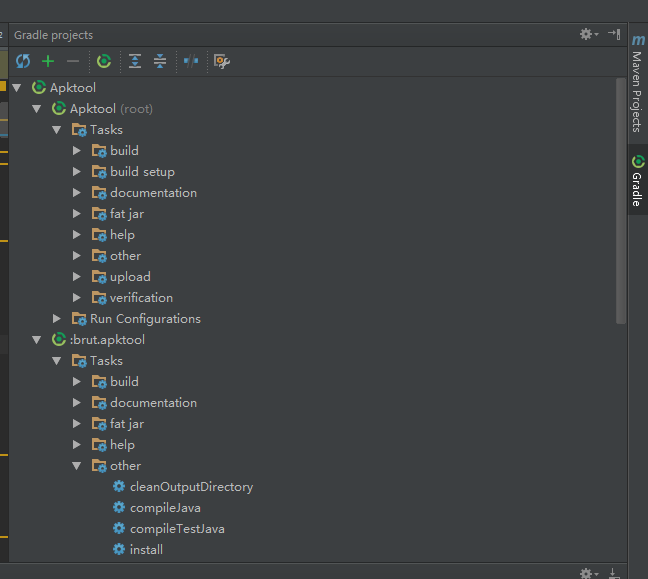Screen dimensions: 648x579
Task: Switch to Gradle side tab
Action: click(638, 180)
